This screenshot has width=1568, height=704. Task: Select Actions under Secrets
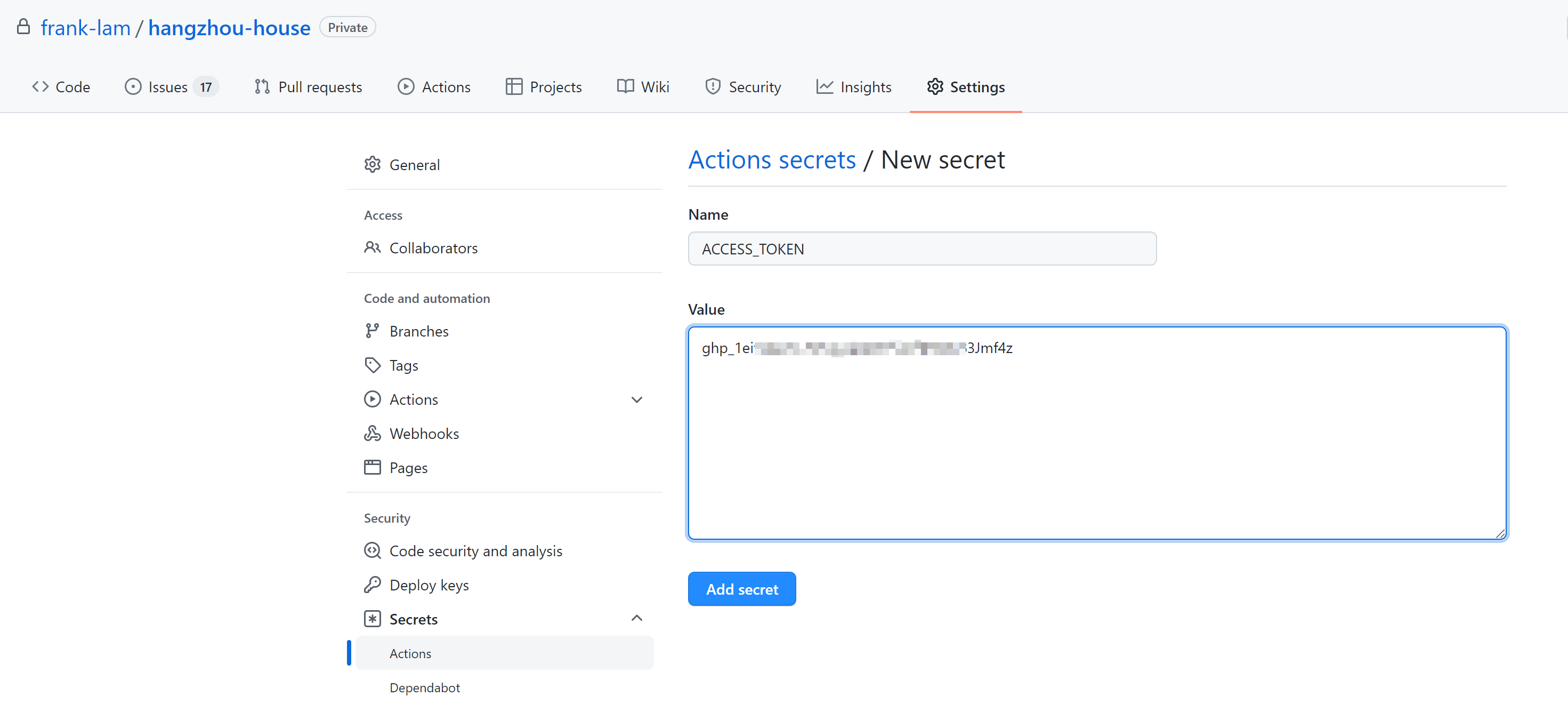(x=505, y=653)
